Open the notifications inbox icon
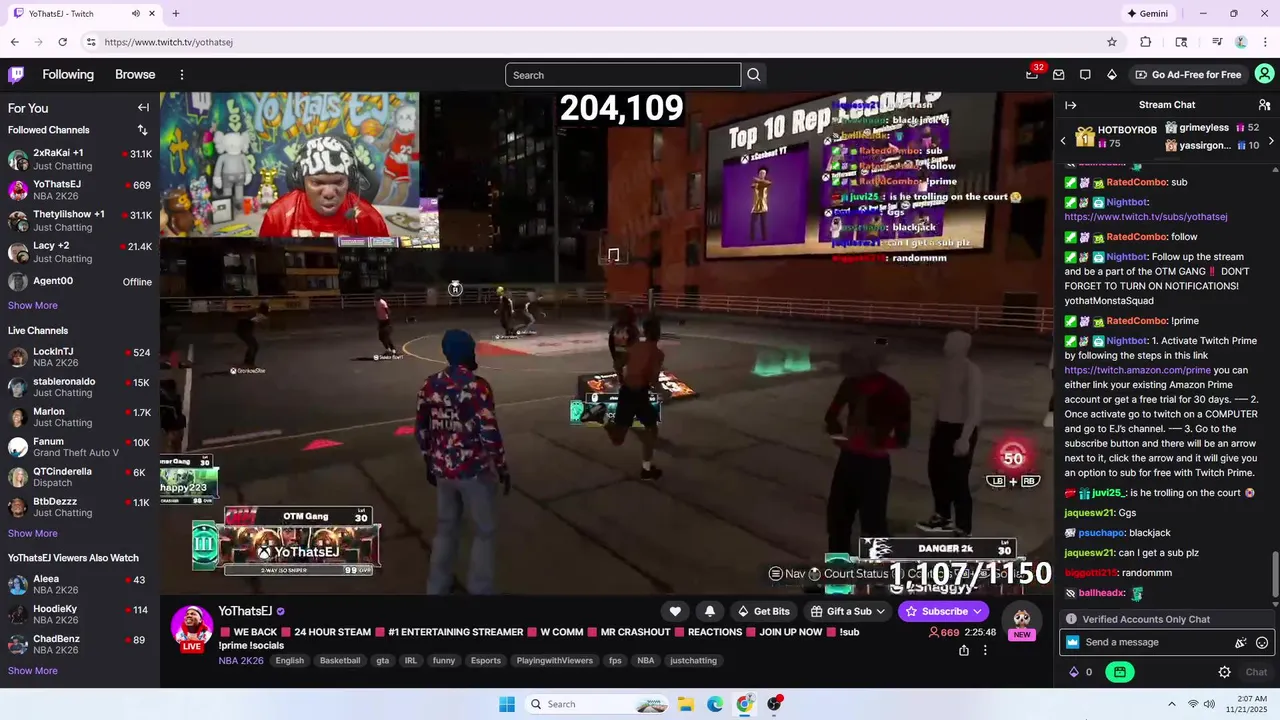Image resolution: width=1280 pixels, height=720 pixels. pos(1058,75)
